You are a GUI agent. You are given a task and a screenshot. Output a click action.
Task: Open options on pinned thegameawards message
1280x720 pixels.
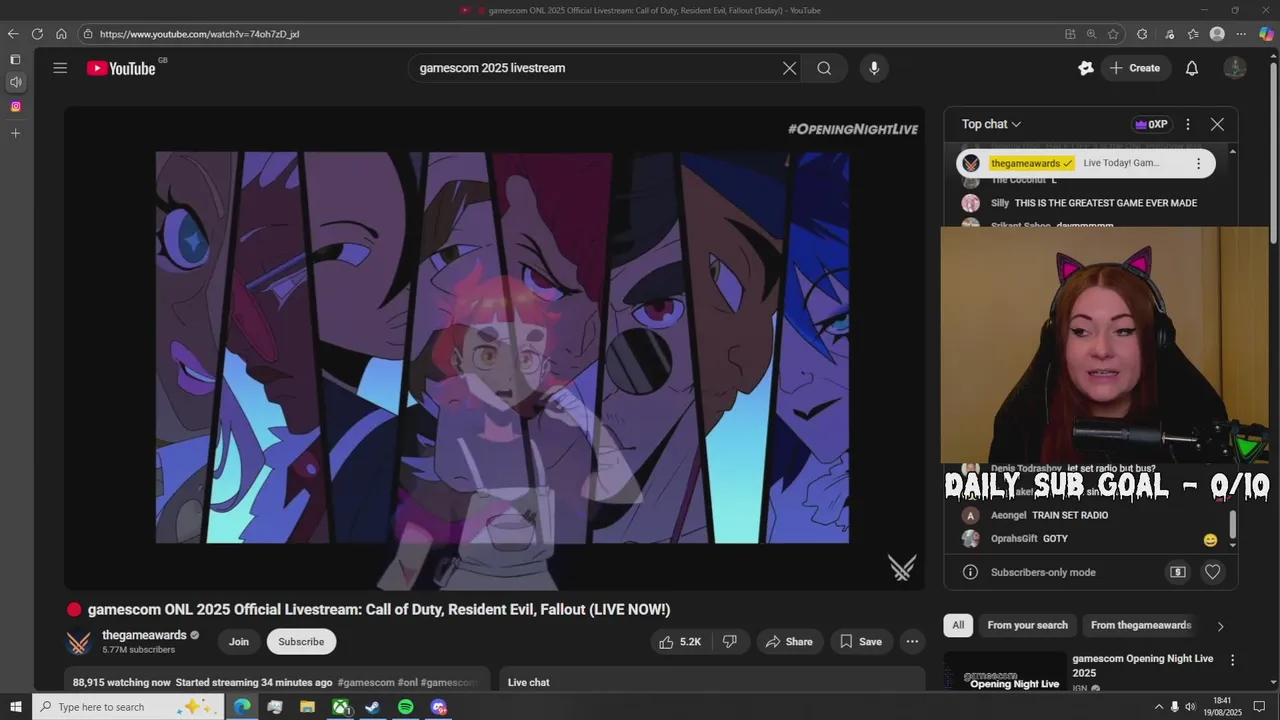coord(1198,163)
